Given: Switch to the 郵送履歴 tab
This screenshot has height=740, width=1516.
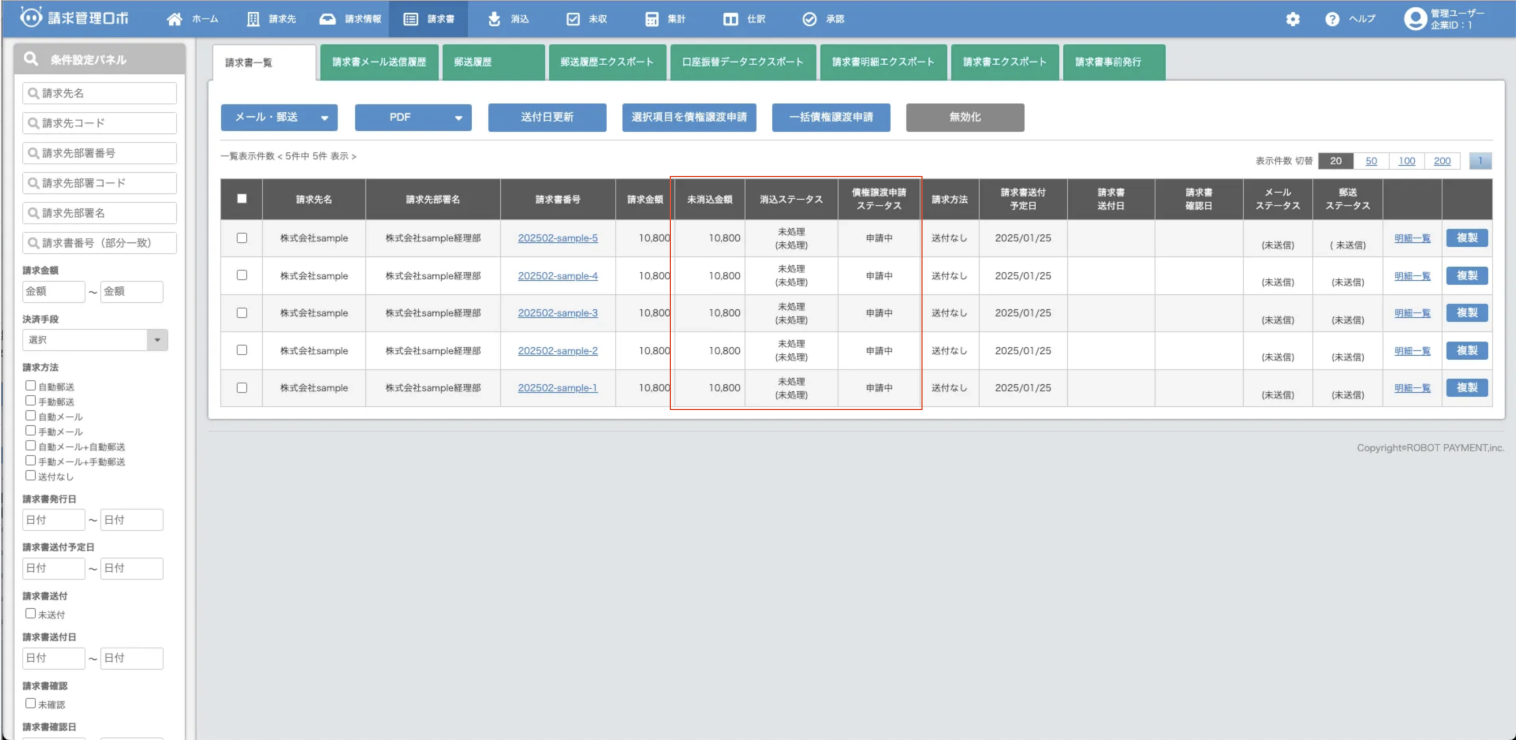Looking at the screenshot, I should tap(493, 62).
